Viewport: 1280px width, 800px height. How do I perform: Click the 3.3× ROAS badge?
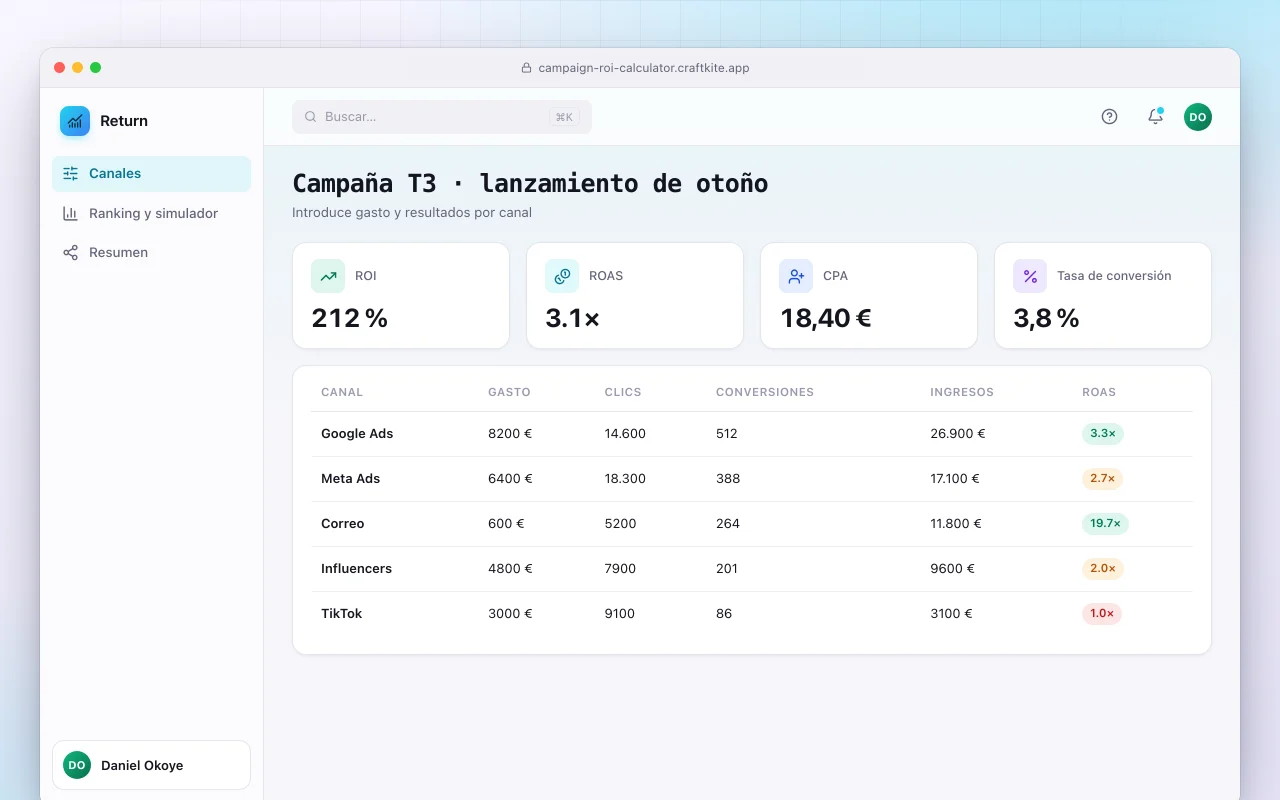click(1103, 434)
